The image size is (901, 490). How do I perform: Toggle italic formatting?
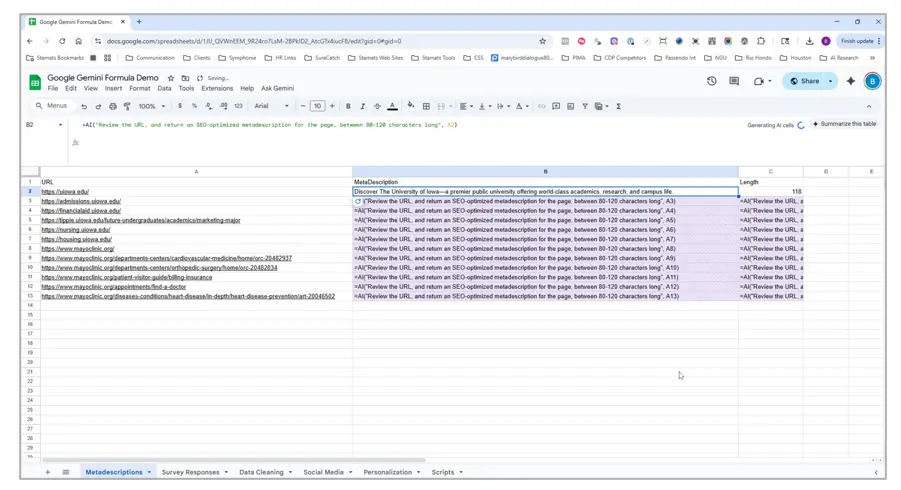362,106
